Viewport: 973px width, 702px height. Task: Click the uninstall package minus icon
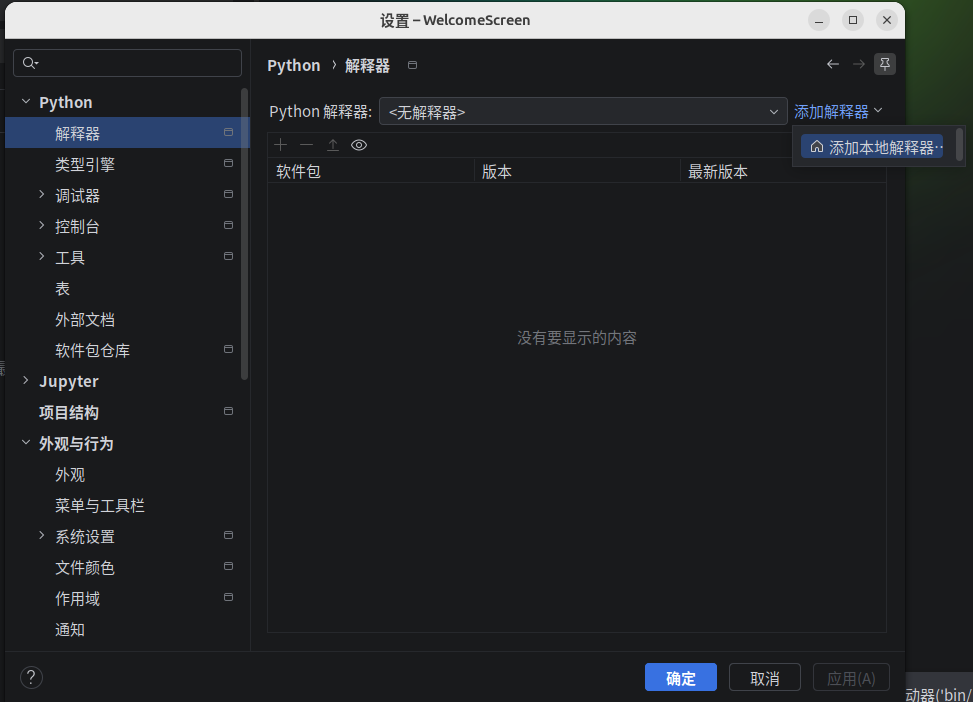click(x=307, y=145)
